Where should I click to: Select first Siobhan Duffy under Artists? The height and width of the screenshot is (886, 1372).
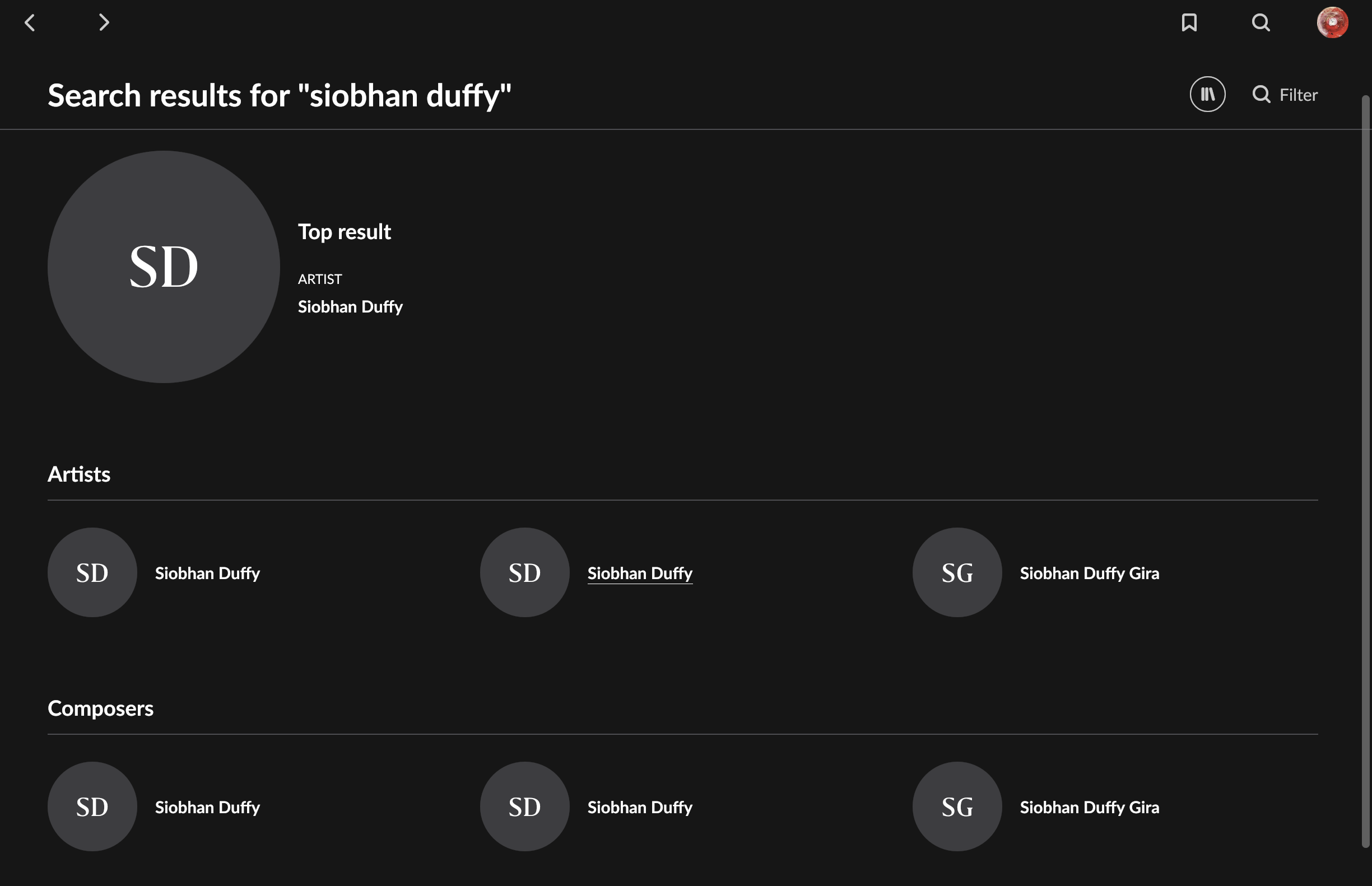tap(207, 573)
